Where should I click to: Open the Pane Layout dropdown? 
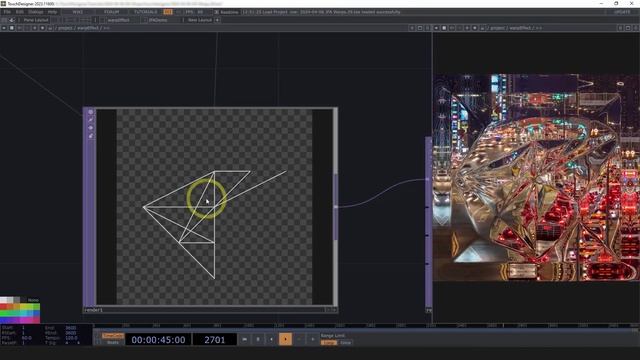tap(36, 20)
